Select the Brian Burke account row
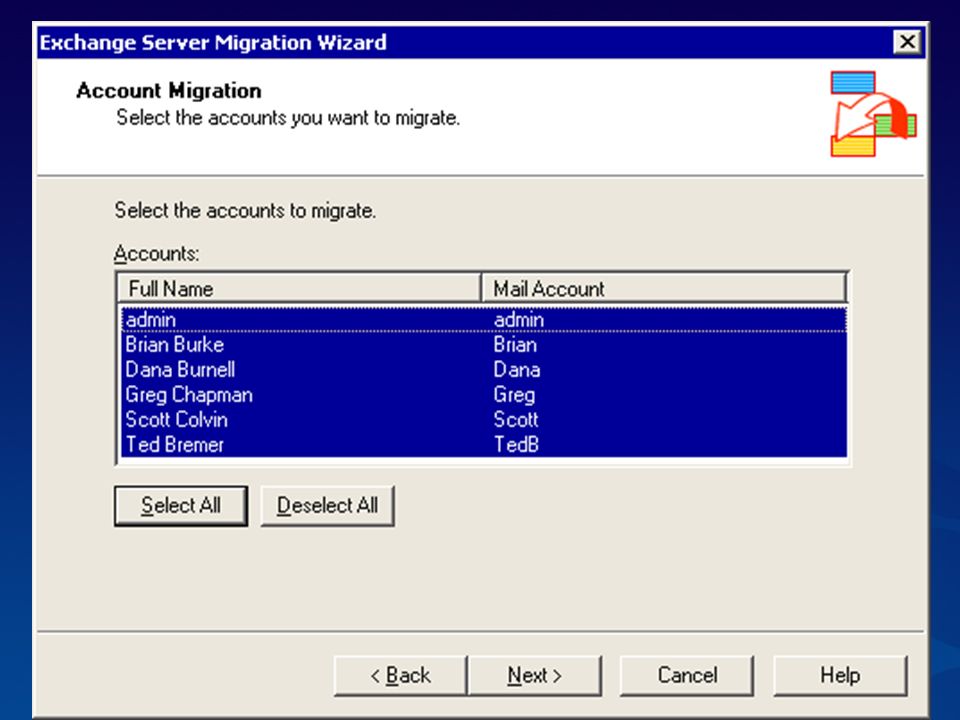 (x=484, y=345)
